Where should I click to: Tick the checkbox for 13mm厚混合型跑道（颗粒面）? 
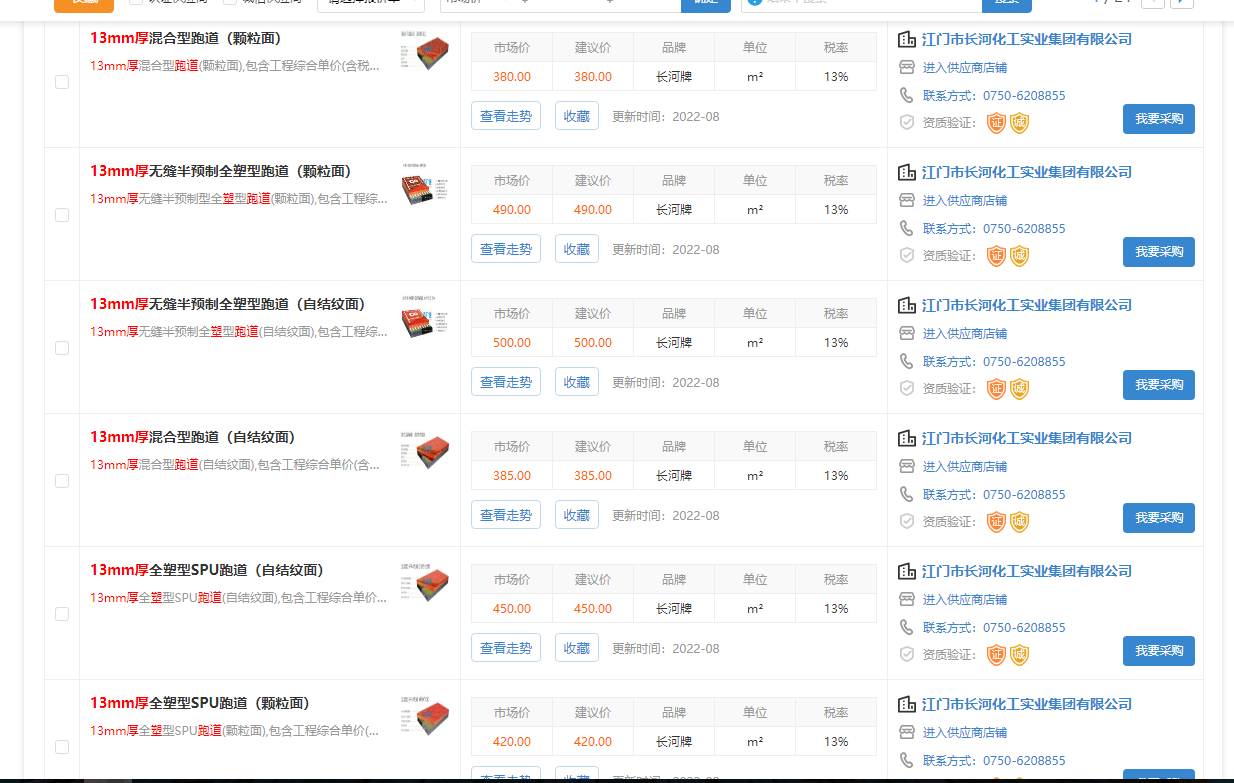[x=62, y=82]
